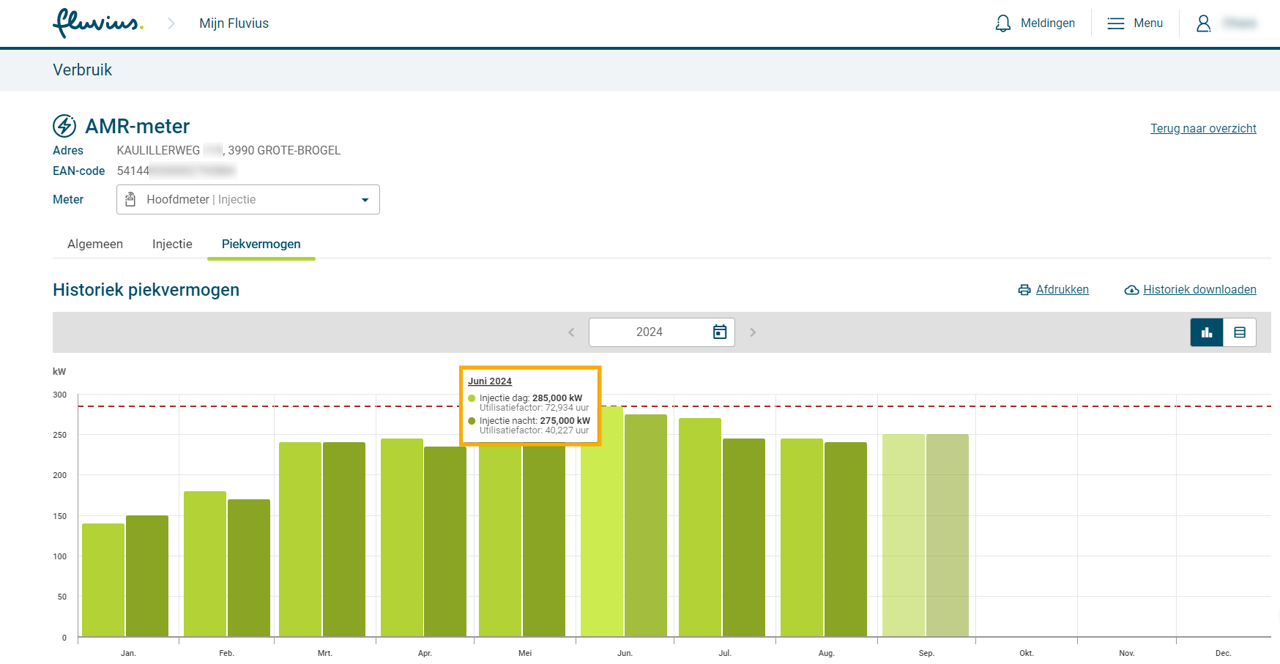1280x664 pixels.
Task: Expand the Hoofdmeter meter dropdown
Action: [364, 200]
